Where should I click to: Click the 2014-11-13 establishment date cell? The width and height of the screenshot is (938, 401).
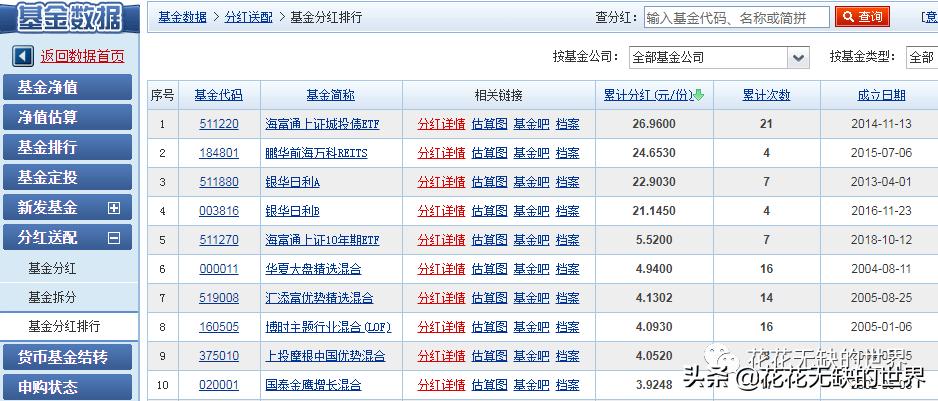coord(881,124)
